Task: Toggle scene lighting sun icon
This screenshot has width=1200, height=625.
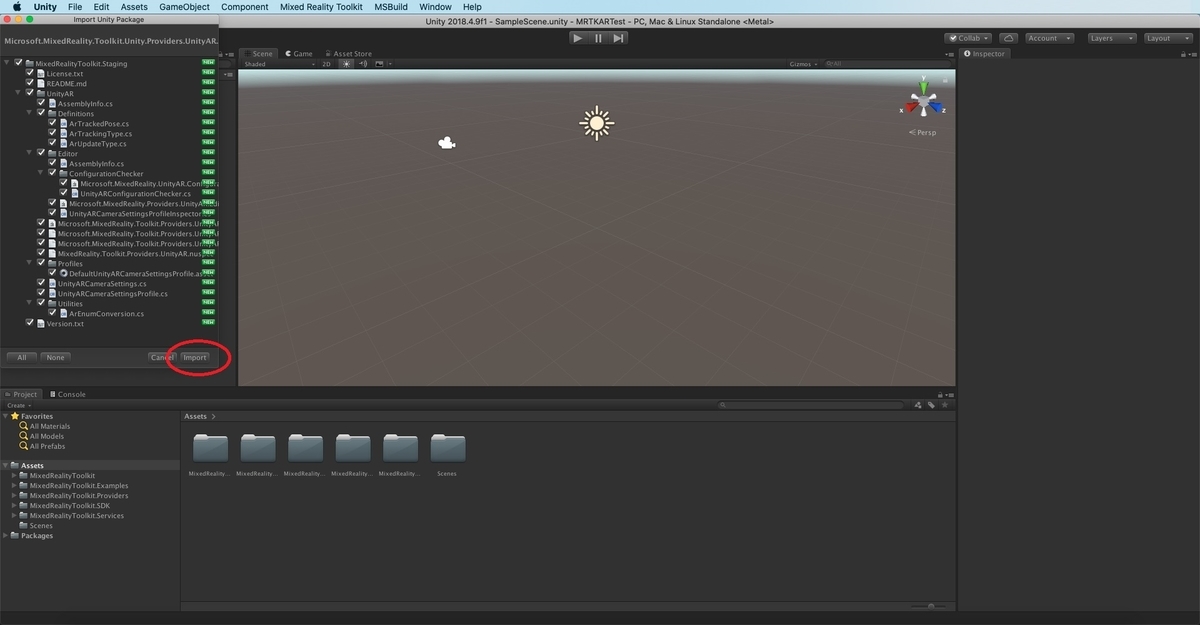Action: [x=346, y=64]
